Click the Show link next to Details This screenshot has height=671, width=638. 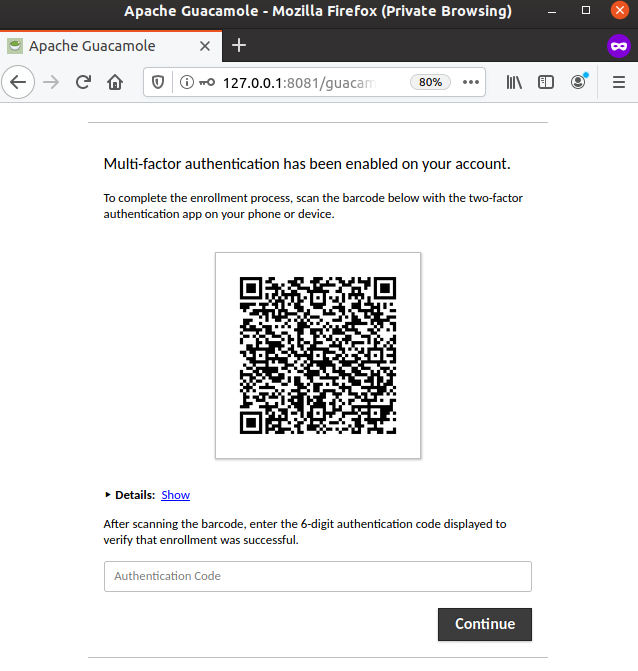(x=175, y=495)
